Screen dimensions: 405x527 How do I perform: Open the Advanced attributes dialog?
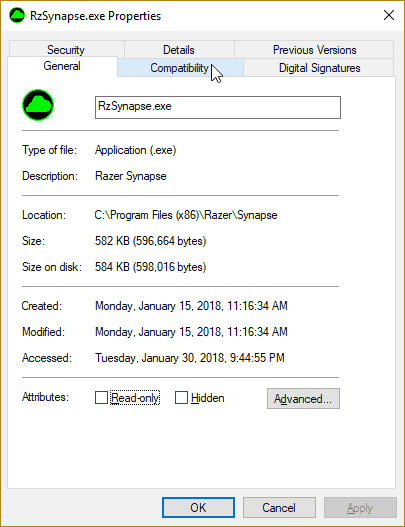303,399
